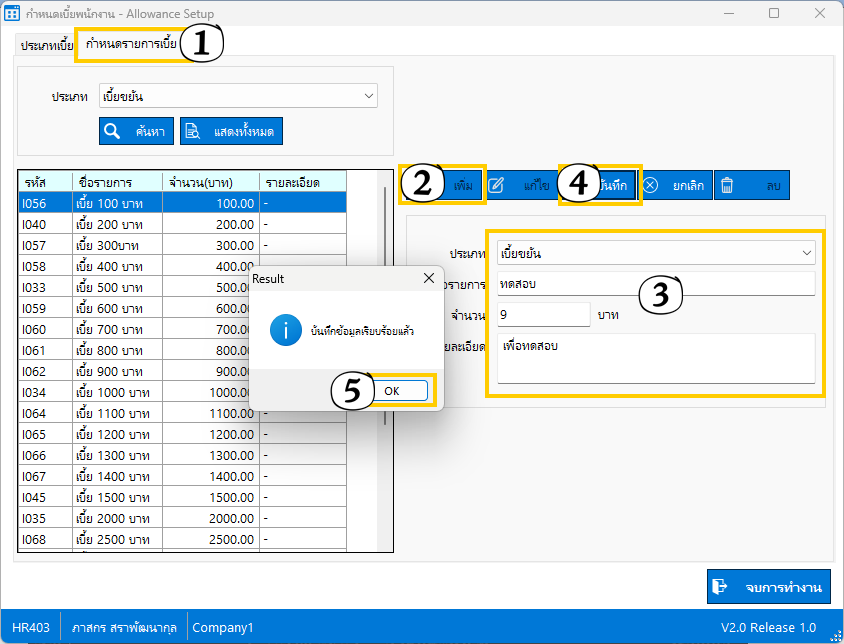The width and height of the screenshot is (844, 644).
Task: Click the magnifier icon on the ค้นหา button
Action: pyautogui.click(x=113, y=131)
